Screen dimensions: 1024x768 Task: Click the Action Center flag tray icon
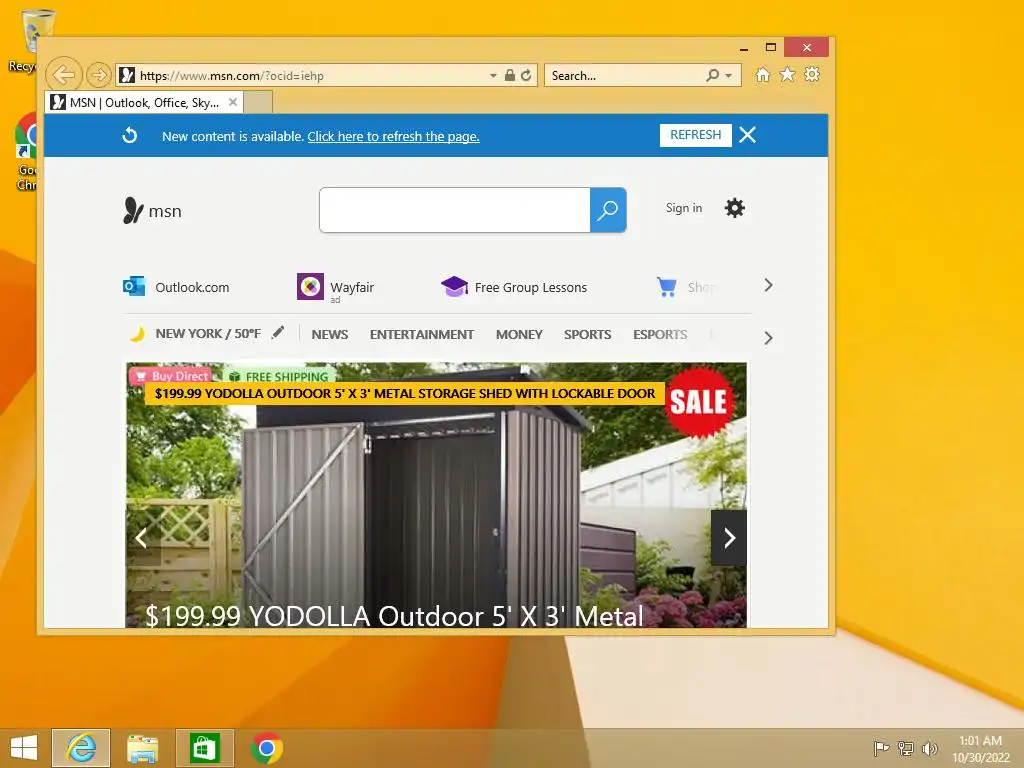click(x=881, y=748)
